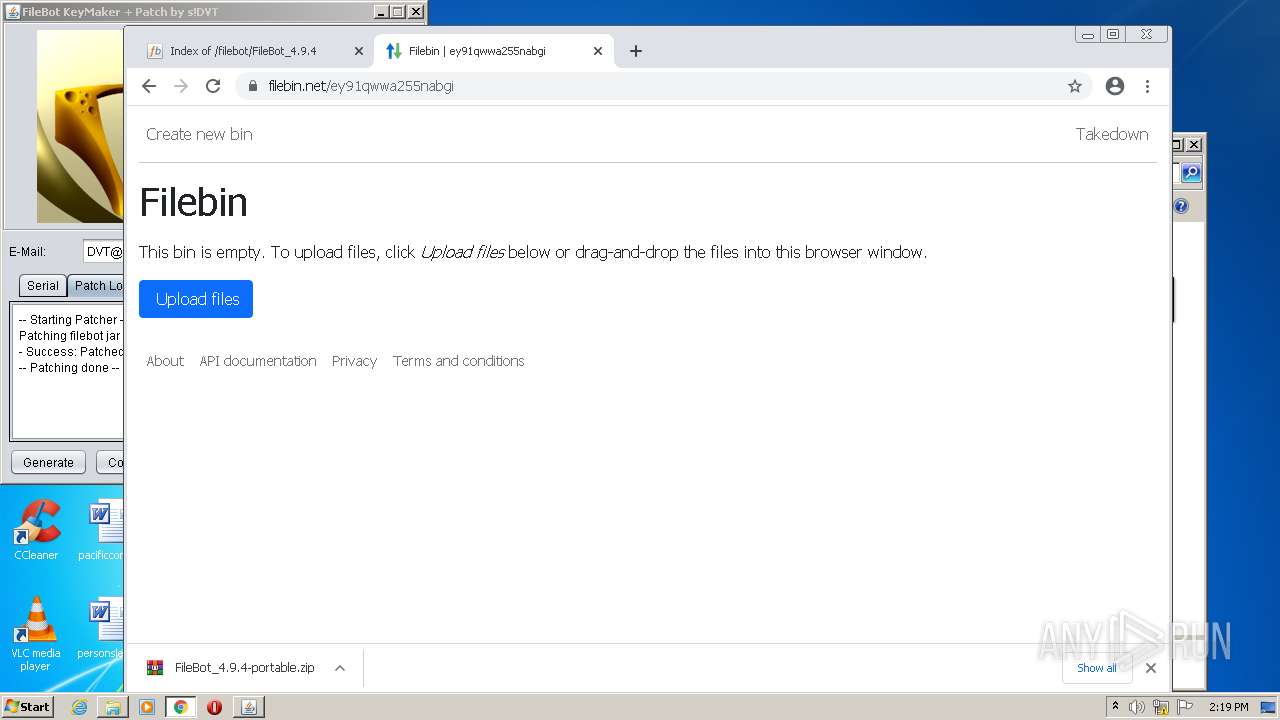The image size is (1280, 720).
Task: Open Chrome profile account icon
Action: click(x=1115, y=86)
